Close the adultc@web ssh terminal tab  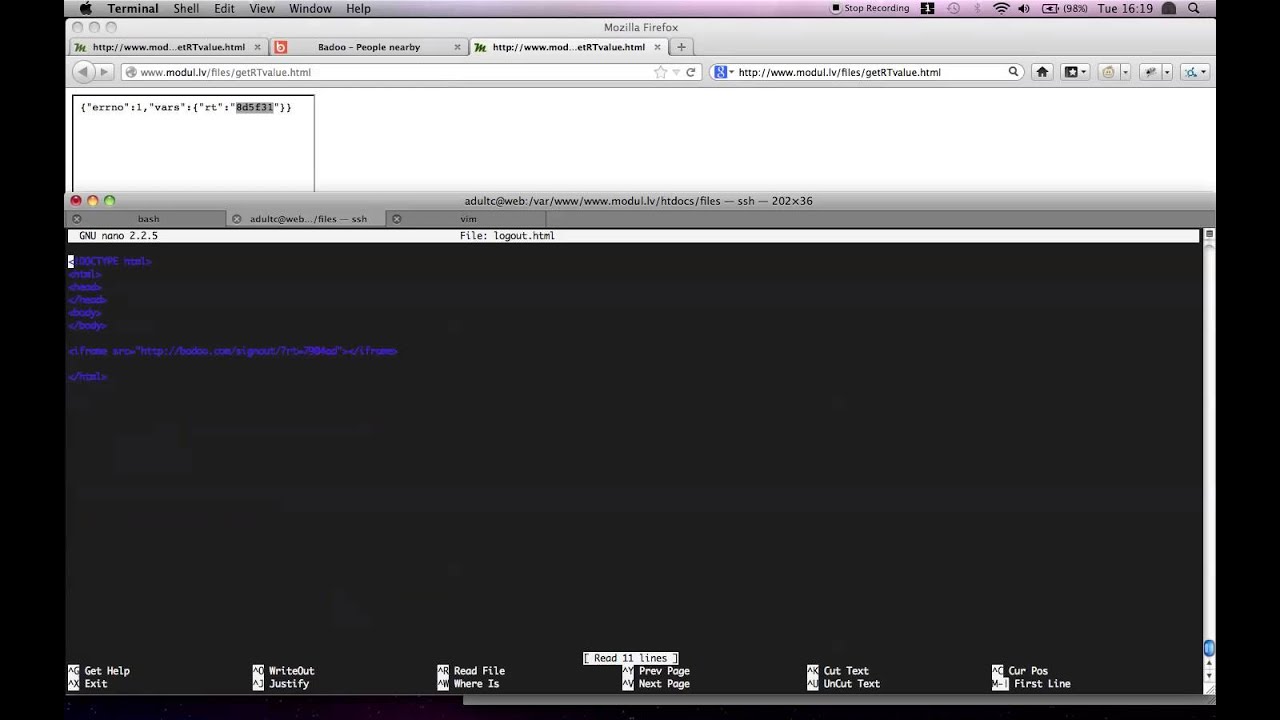(237, 219)
